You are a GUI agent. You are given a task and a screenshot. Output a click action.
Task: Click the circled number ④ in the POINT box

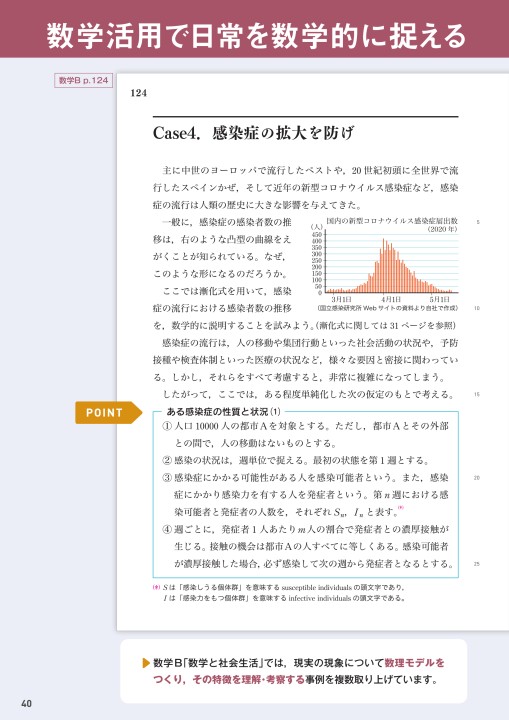tap(167, 529)
